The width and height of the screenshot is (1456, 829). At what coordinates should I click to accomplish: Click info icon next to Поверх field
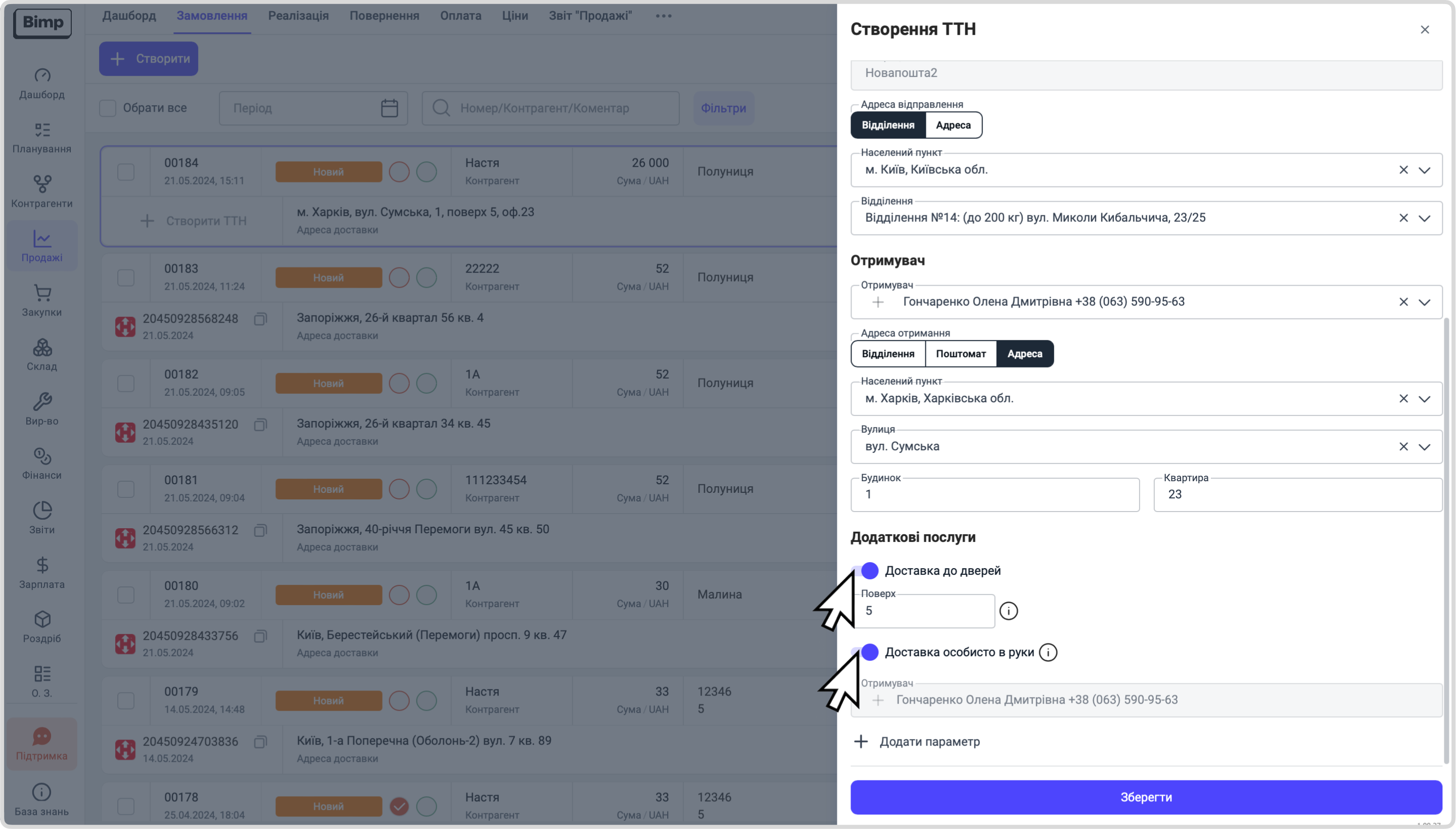1008,611
